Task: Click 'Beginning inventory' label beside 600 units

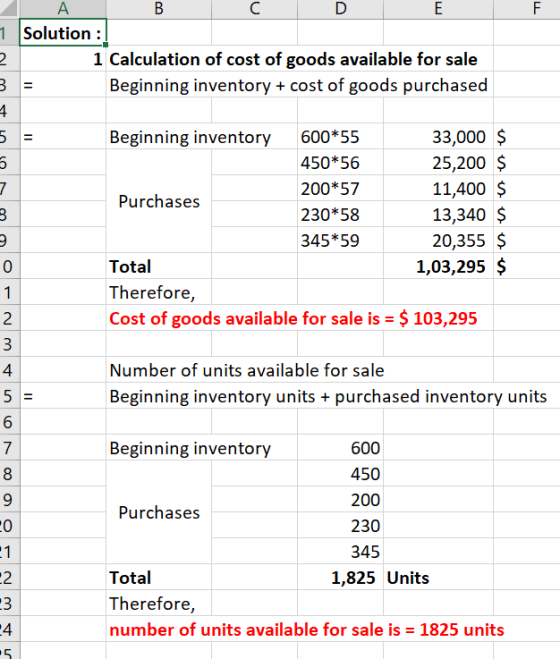Action: click(190, 448)
